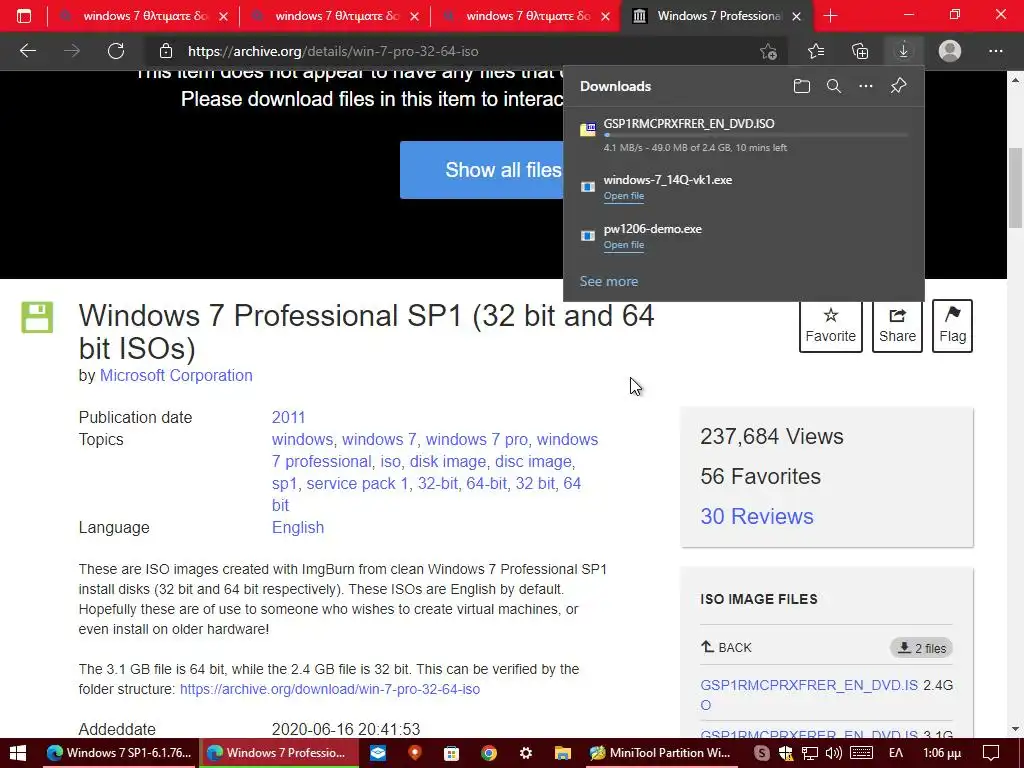The height and width of the screenshot is (768, 1024).
Task: Close the Windows 7 Professional tab
Action: pos(796,16)
